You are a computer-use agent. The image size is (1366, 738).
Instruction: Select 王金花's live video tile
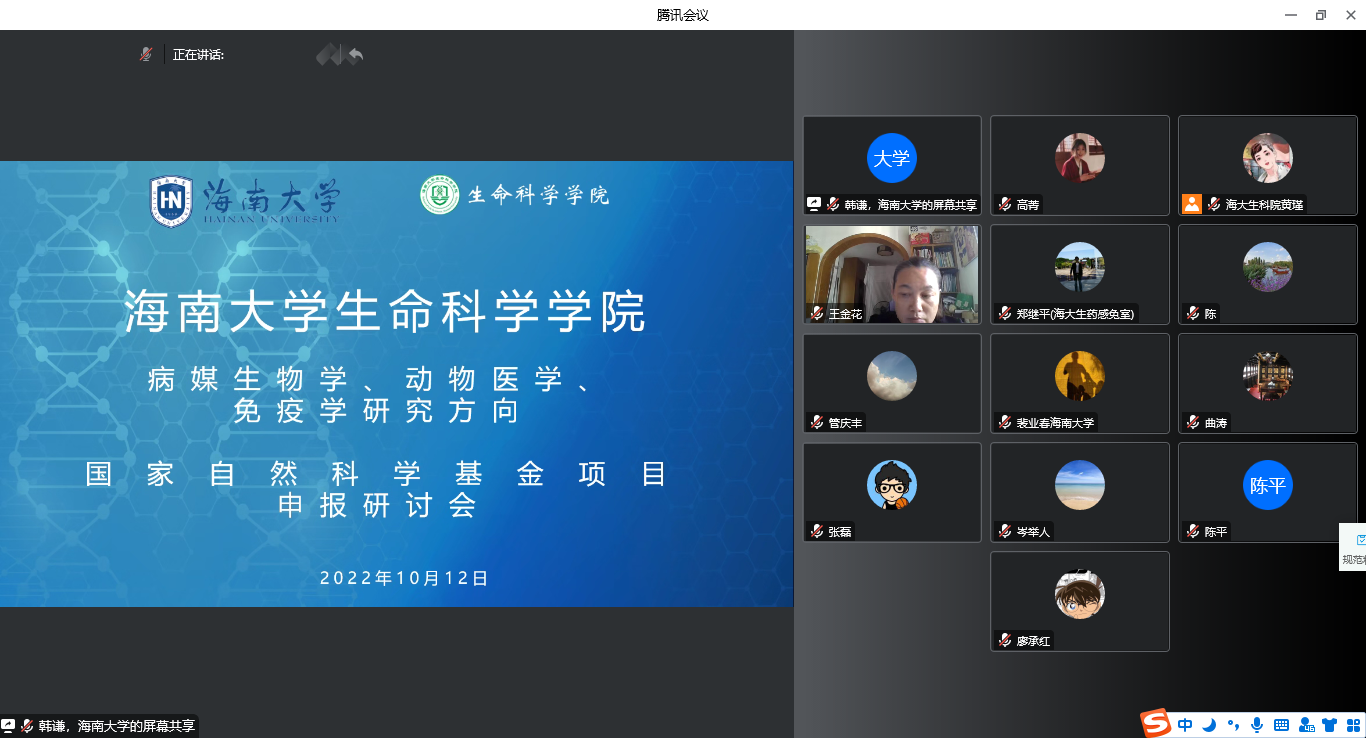click(x=892, y=273)
